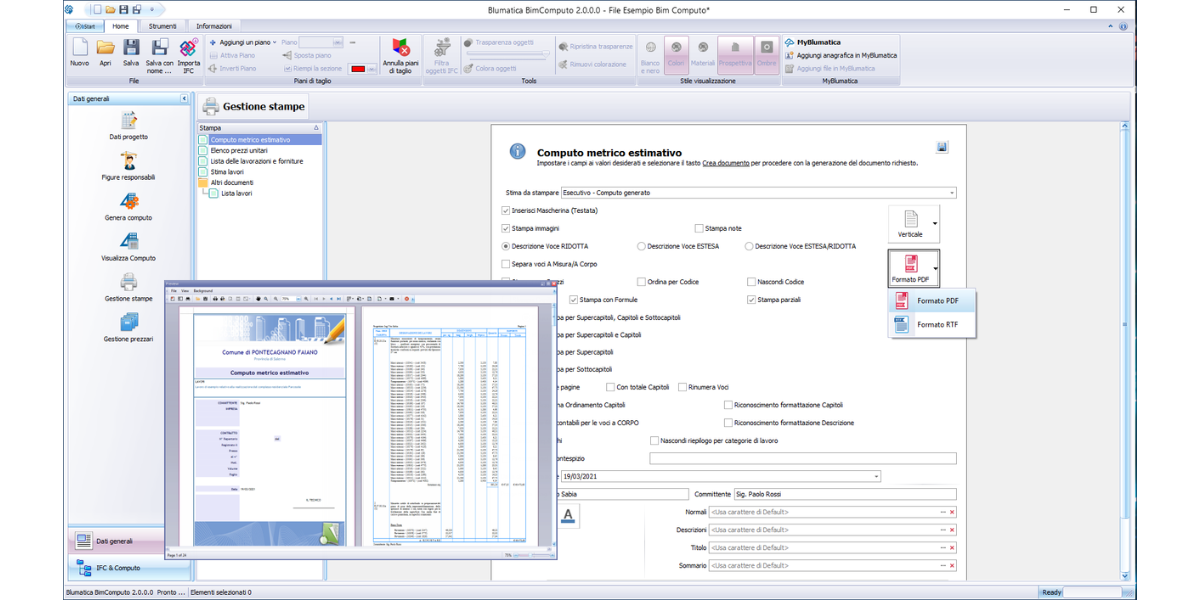This screenshot has height=600, width=1200.
Task: Select Elenco prezzi unitari item
Action: click(238, 151)
